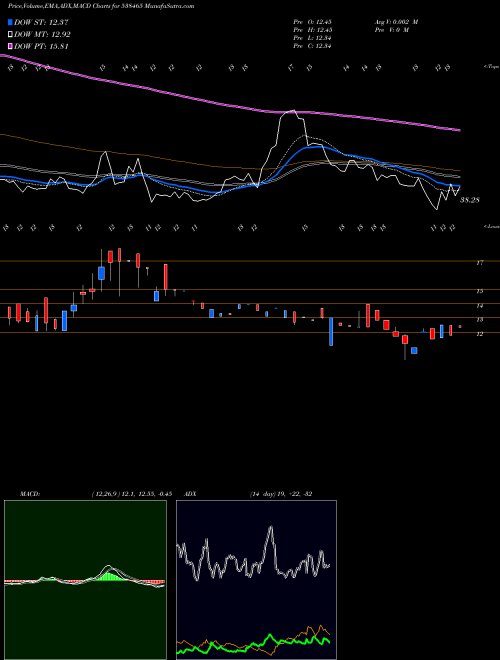Click the 'Pre H: 12.45' value
The image size is (500, 660).
(312, 30)
